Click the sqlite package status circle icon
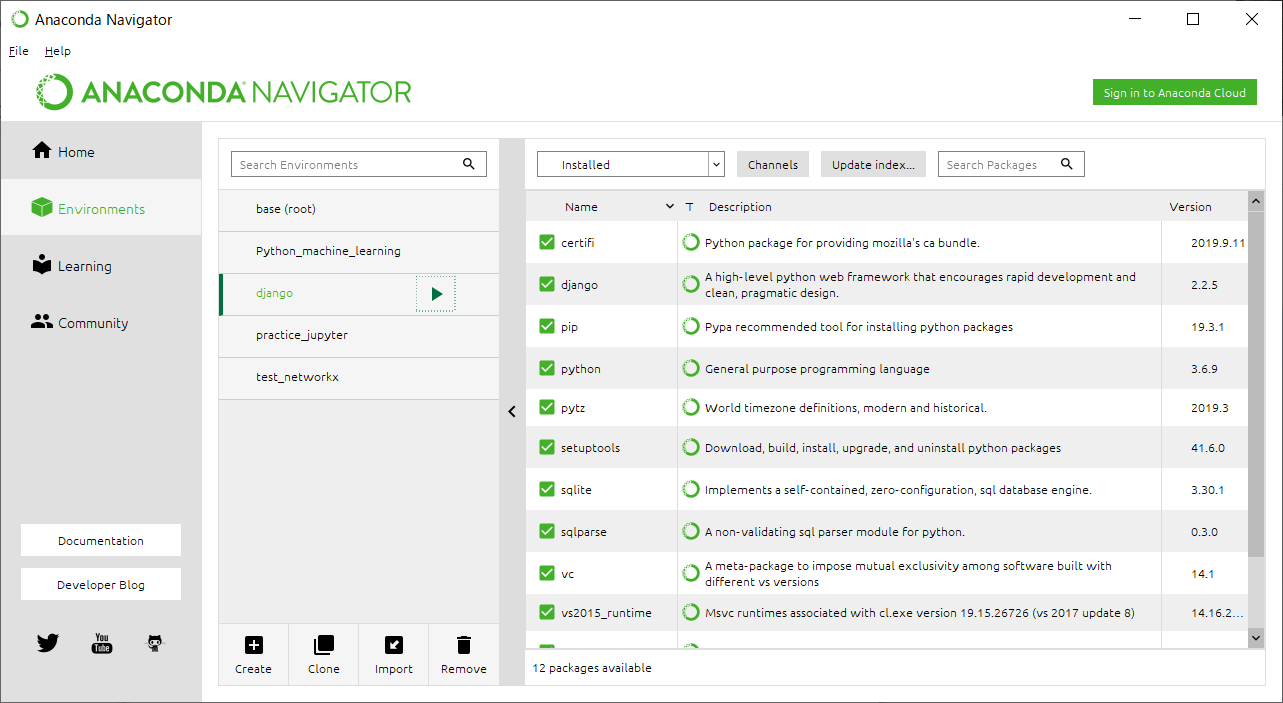1283x703 pixels. (x=690, y=489)
